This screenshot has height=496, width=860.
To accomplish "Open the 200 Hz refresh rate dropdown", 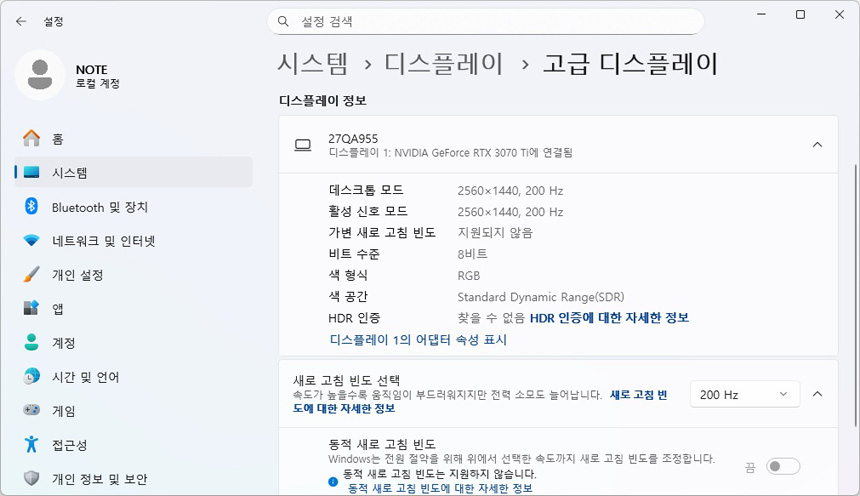I will (745, 395).
